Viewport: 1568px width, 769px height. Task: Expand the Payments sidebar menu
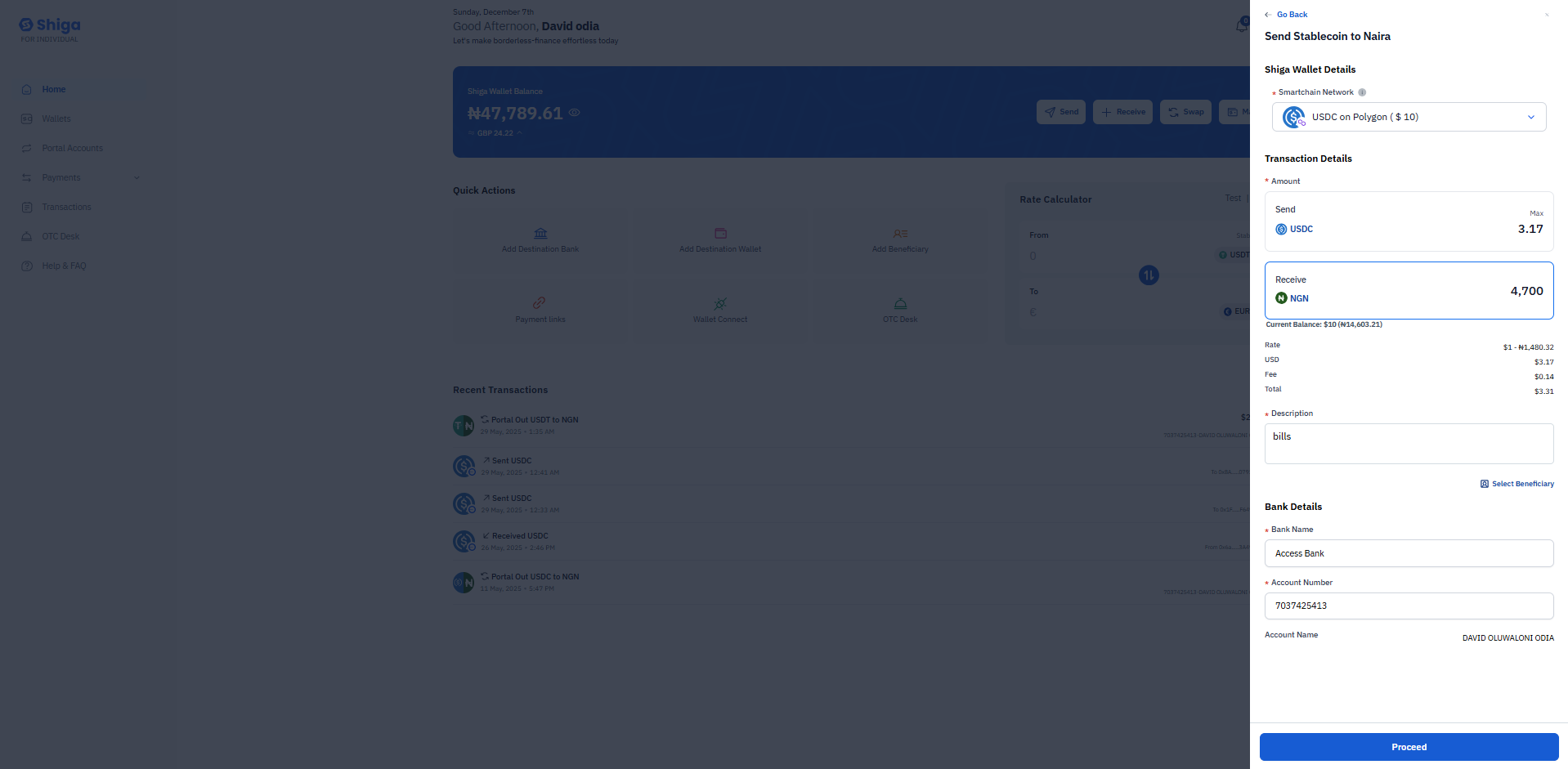(80, 178)
